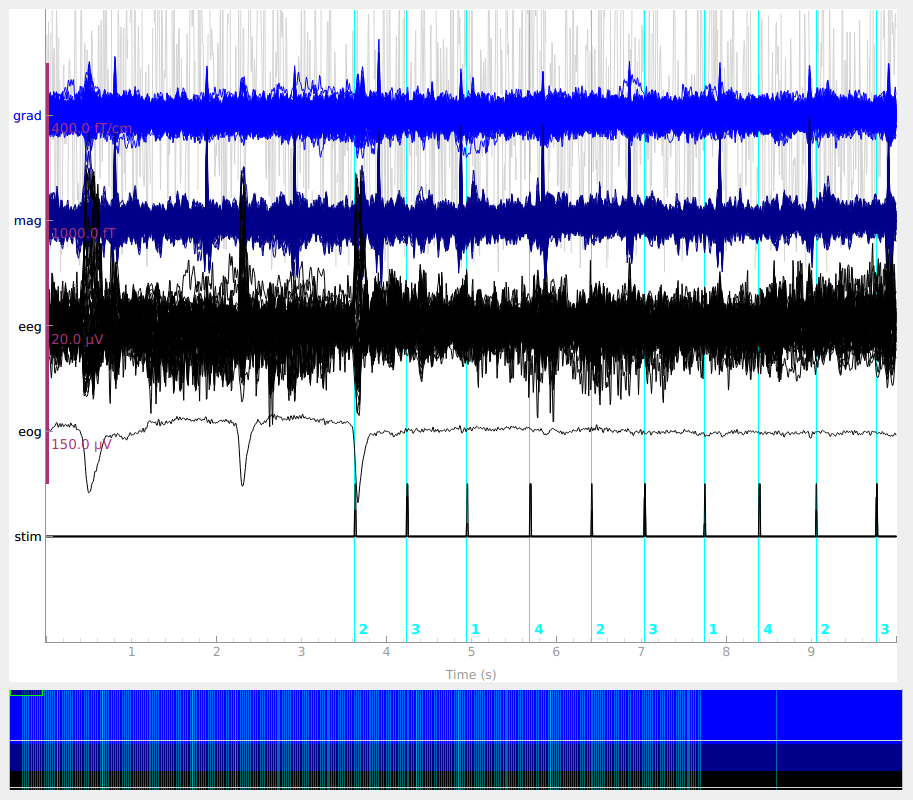Click the deepest EOG blink dip near 0.5 s
Viewport: 913px width, 800px height.
(x=90, y=491)
